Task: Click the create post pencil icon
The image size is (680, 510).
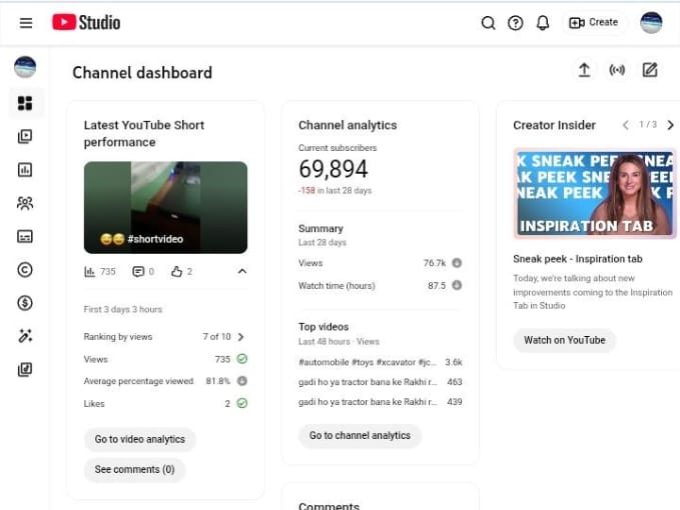Action: (x=650, y=70)
